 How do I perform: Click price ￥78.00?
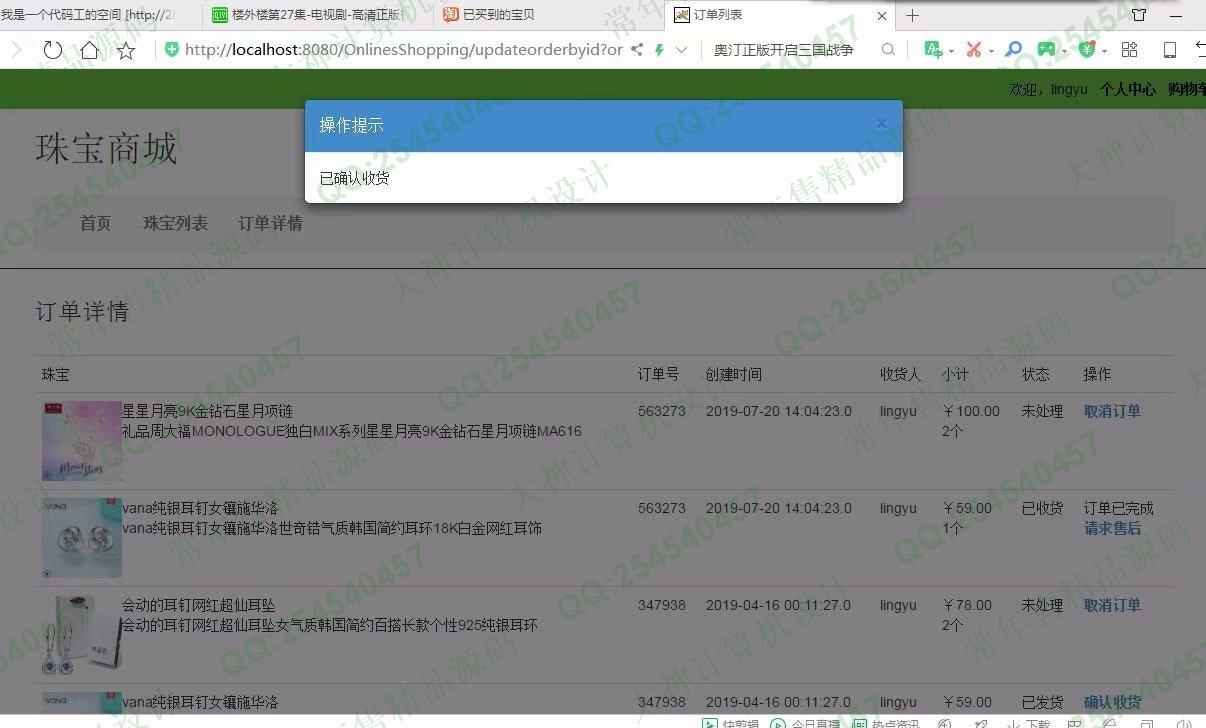(x=966, y=605)
